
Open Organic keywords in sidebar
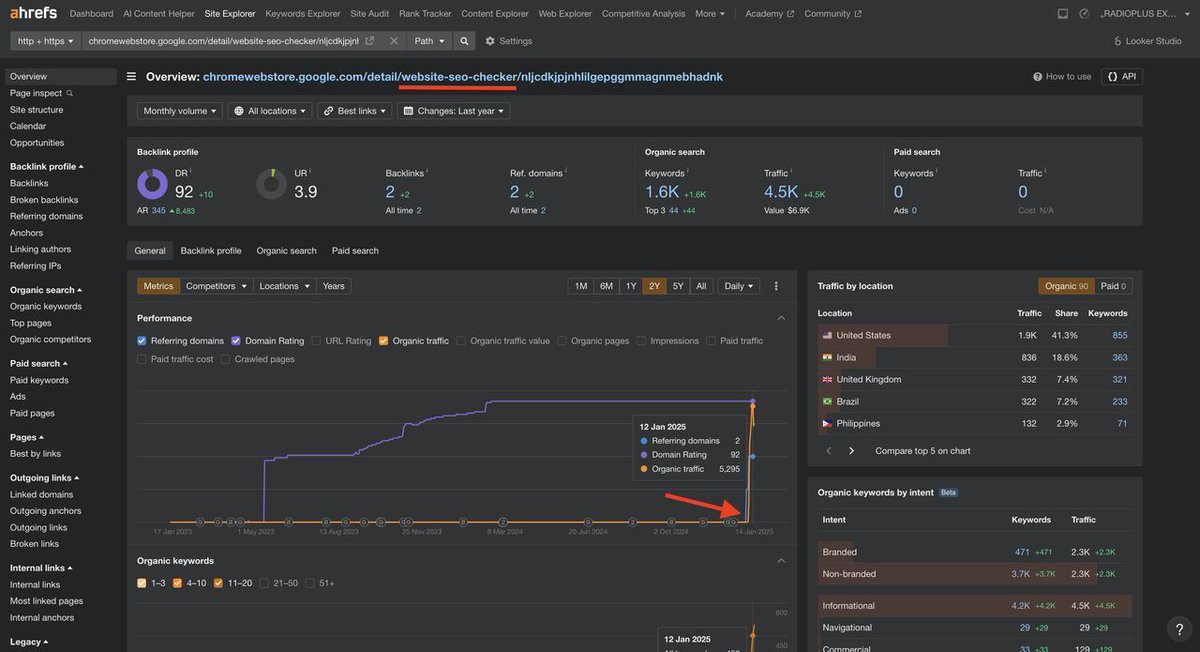(x=46, y=306)
